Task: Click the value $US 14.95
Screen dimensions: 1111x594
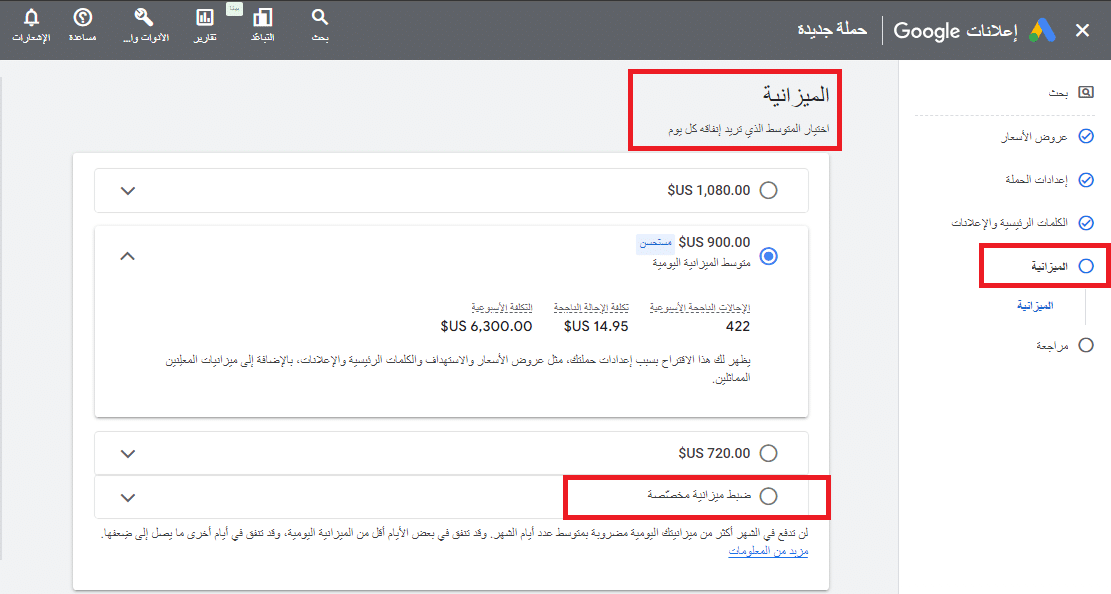Action: pyautogui.click(x=596, y=326)
